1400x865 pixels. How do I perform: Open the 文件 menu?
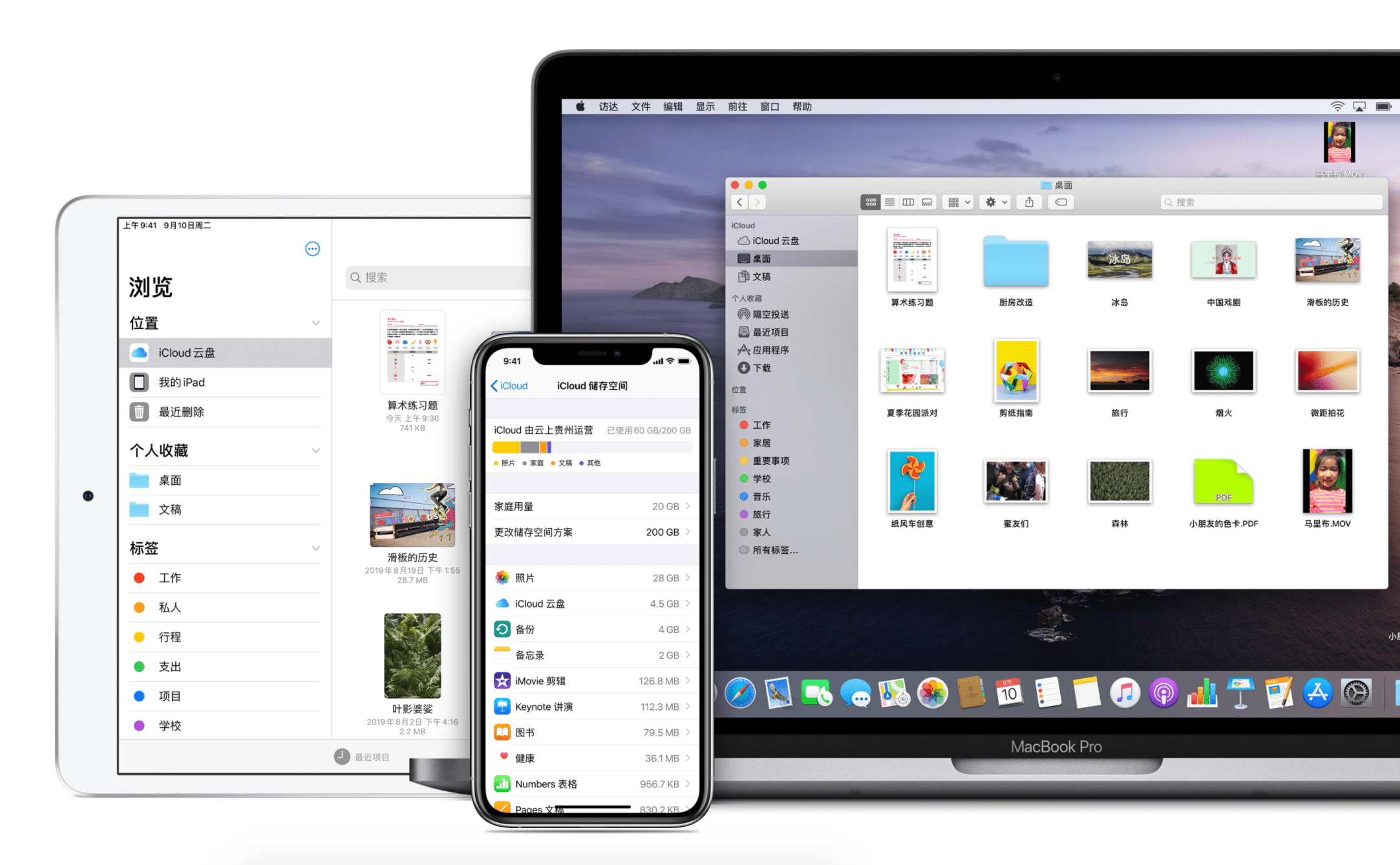[641, 107]
